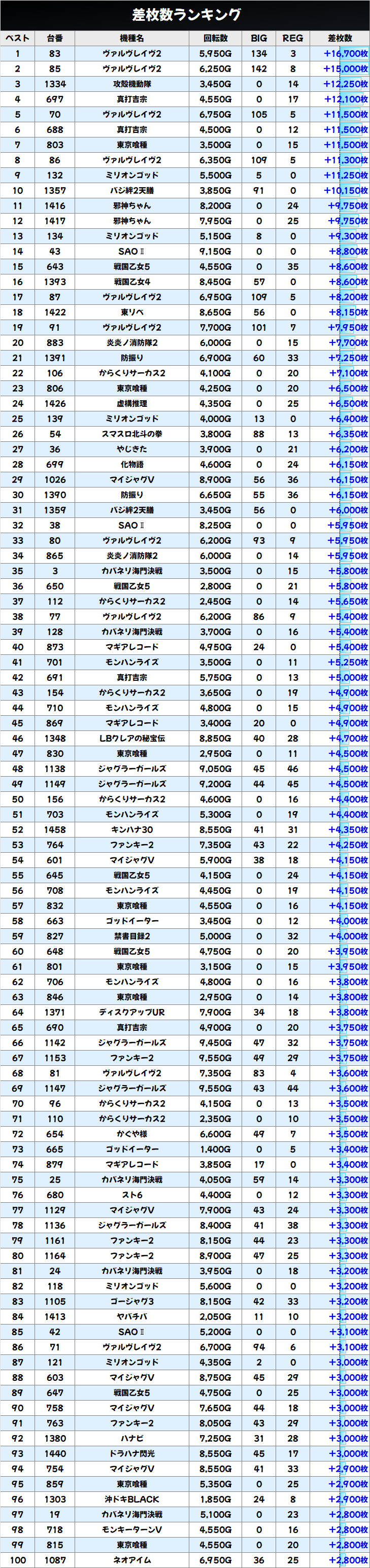Click the 台番 column header
Screen dimensions: 370x1568
(55, 39)
